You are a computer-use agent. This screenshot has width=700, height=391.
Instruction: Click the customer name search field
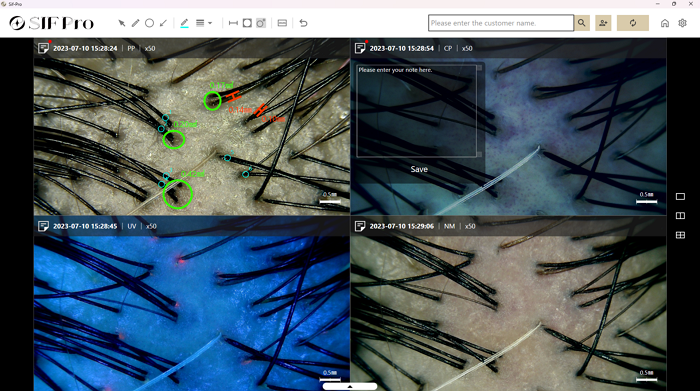point(501,23)
